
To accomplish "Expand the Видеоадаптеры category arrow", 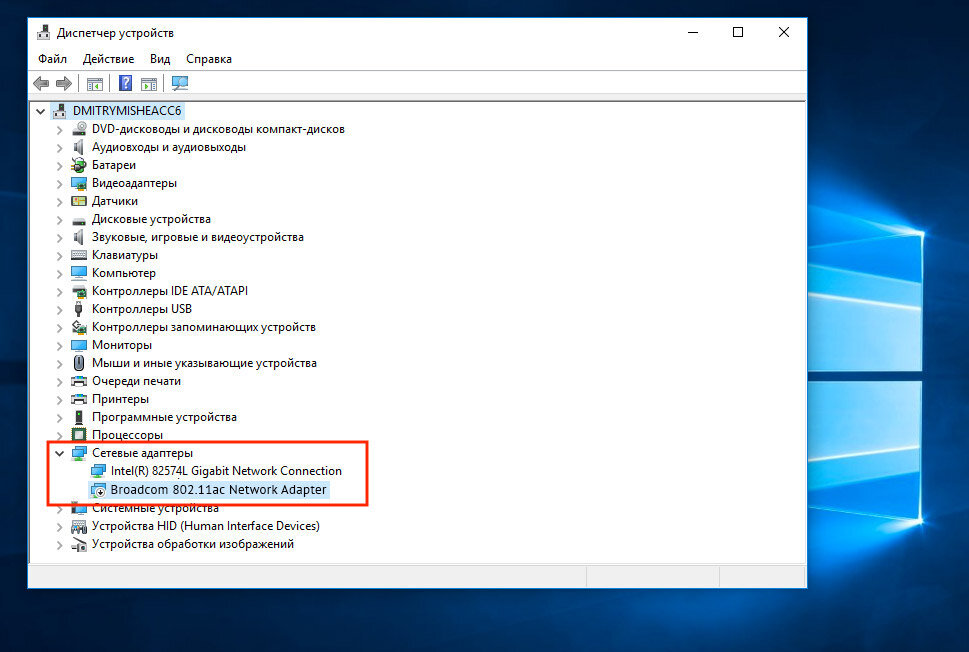I will click(x=59, y=184).
